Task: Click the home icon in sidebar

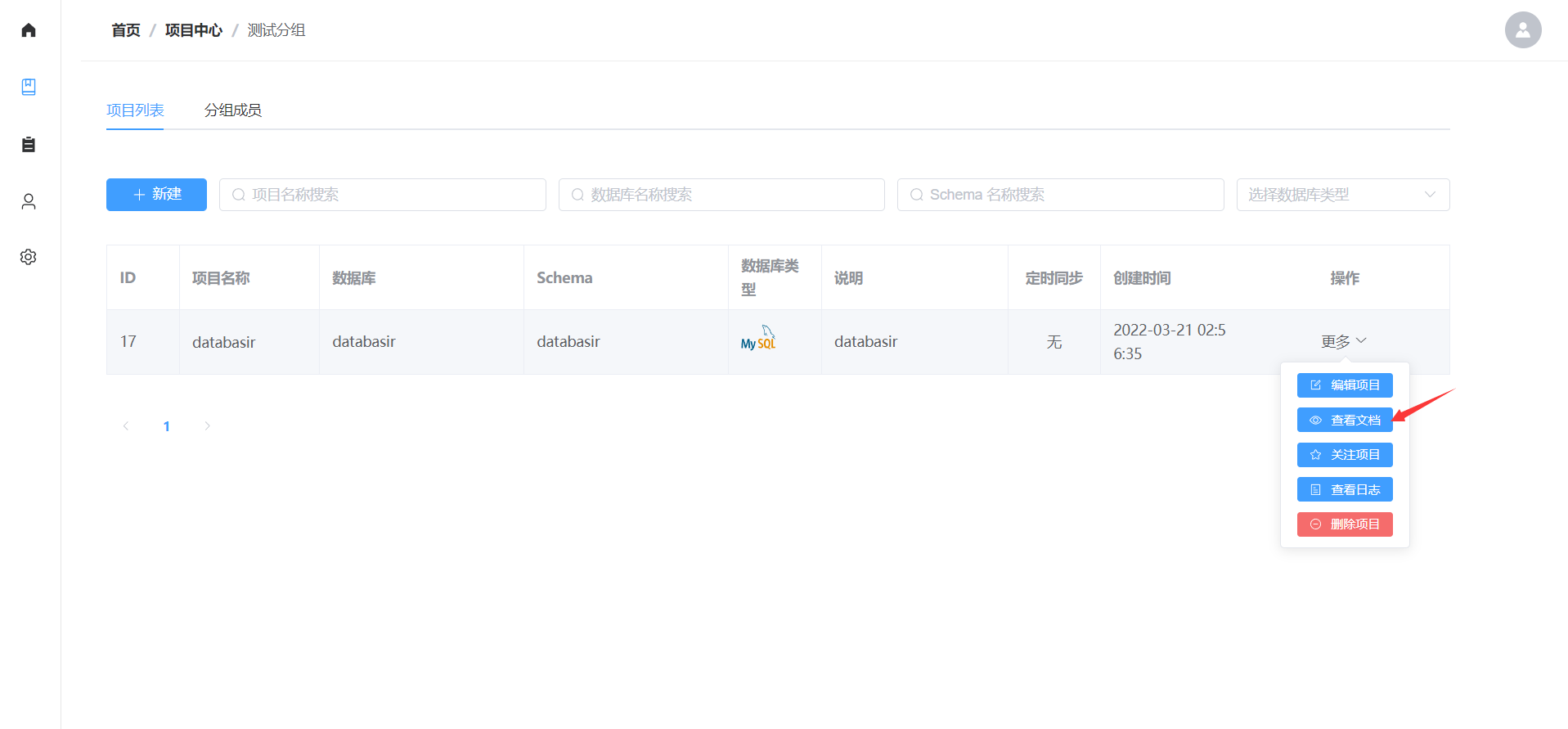Action: click(29, 30)
